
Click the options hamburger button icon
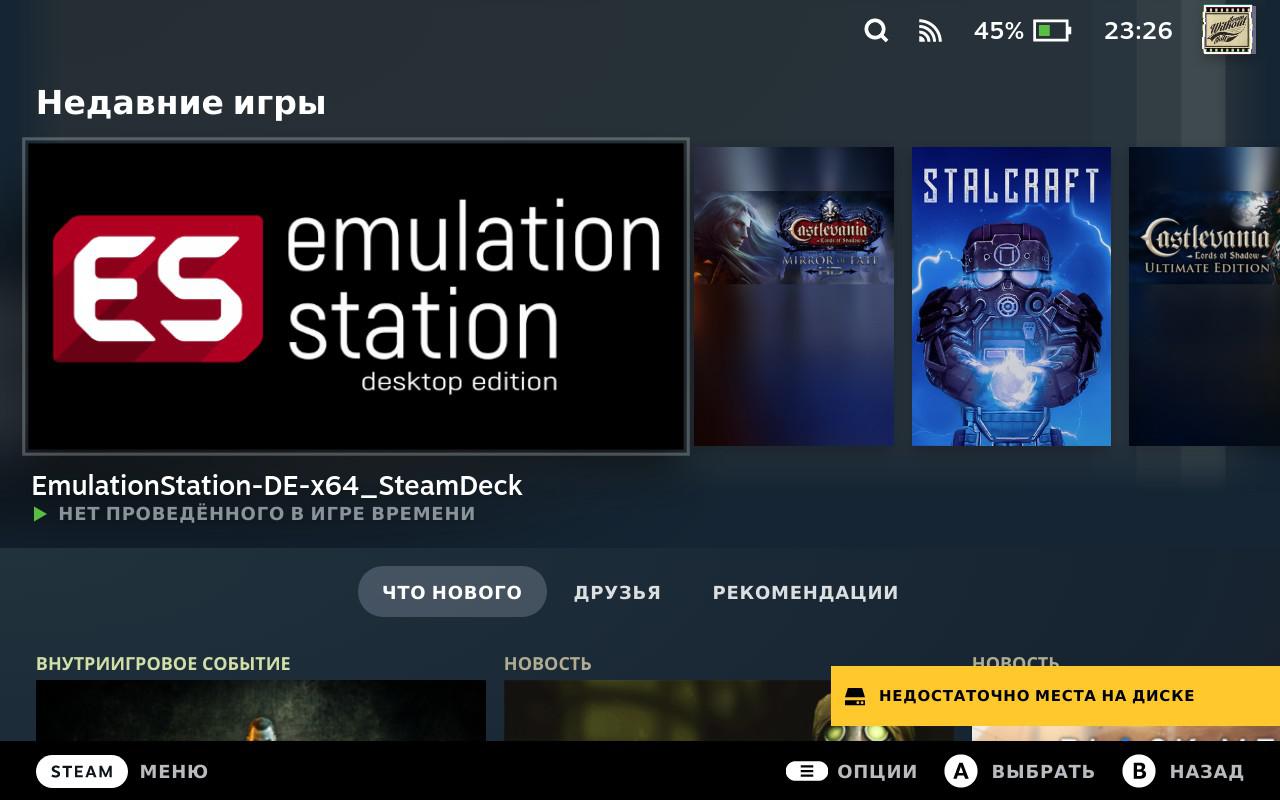(x=806, y=771)
